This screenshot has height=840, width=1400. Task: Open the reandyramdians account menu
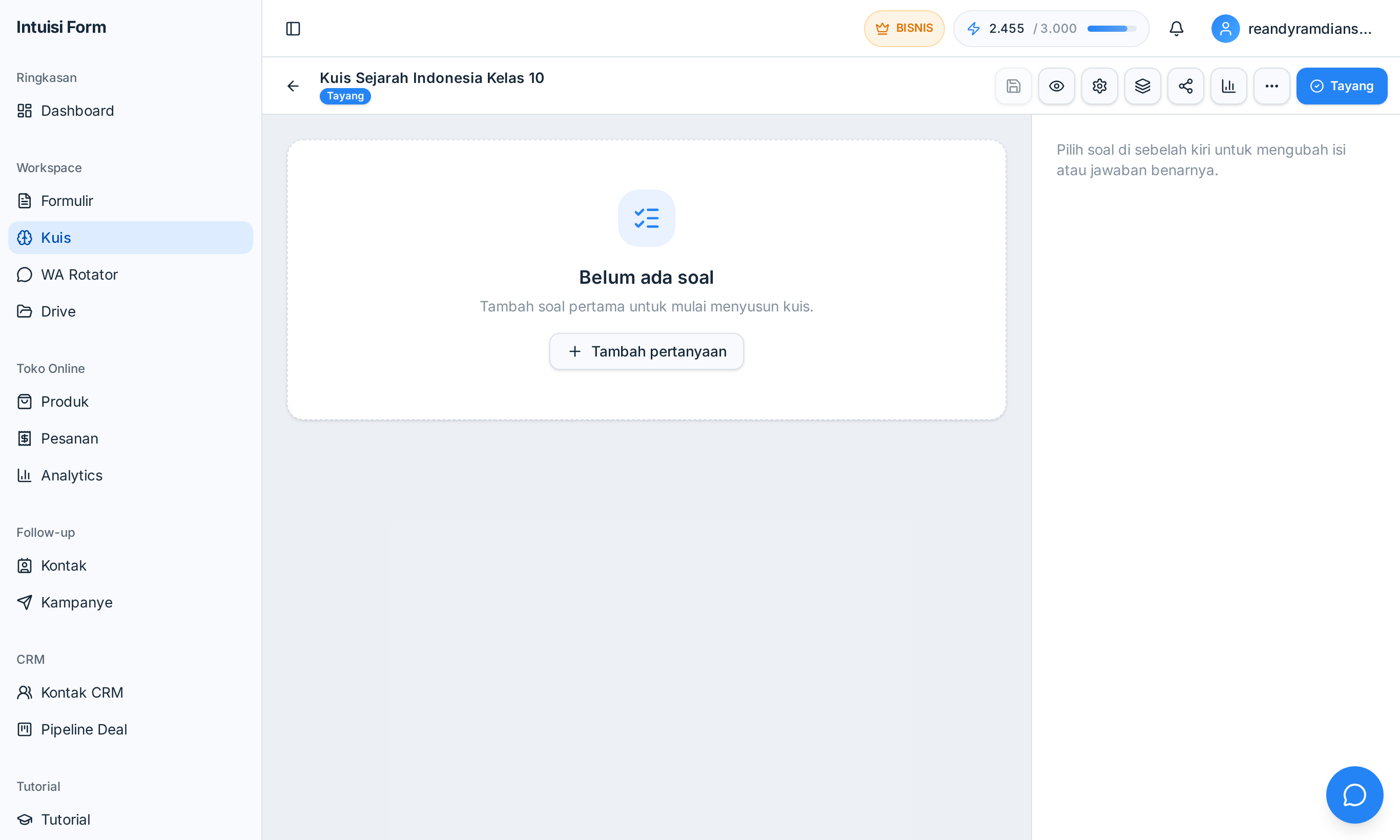1293,28
